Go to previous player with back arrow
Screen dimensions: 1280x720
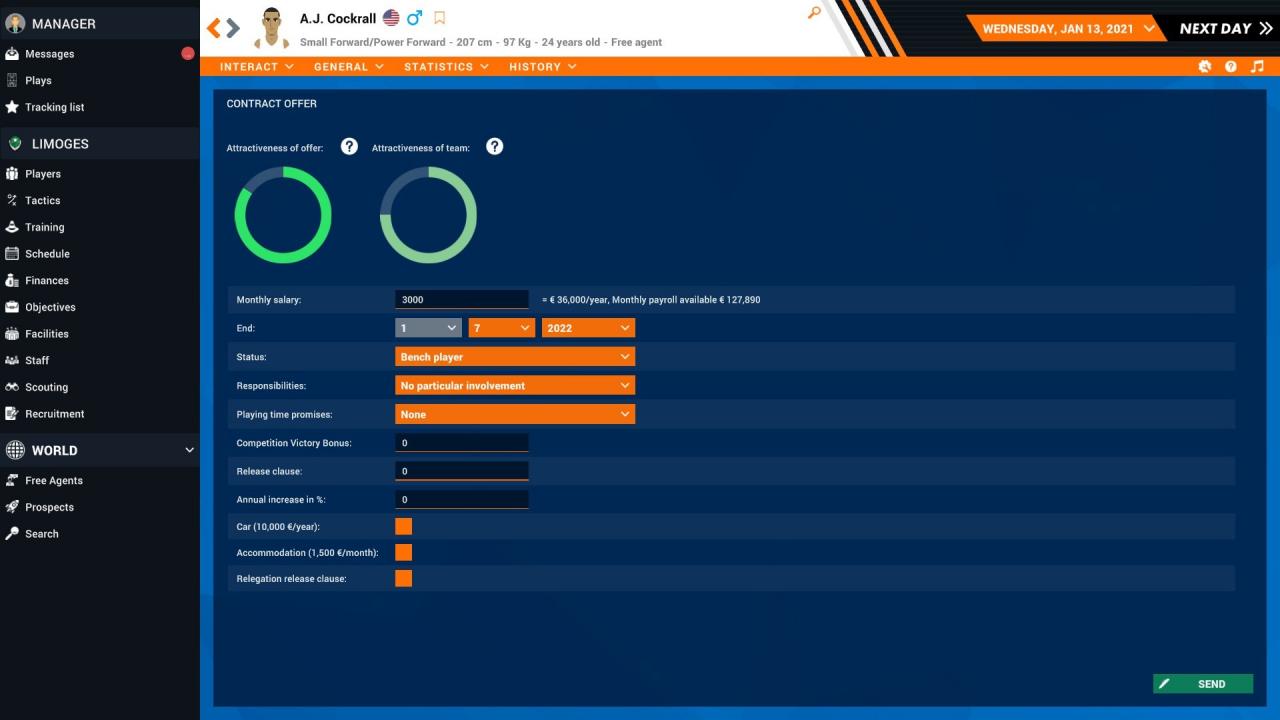pyautogui.click(x=213, y=28)
